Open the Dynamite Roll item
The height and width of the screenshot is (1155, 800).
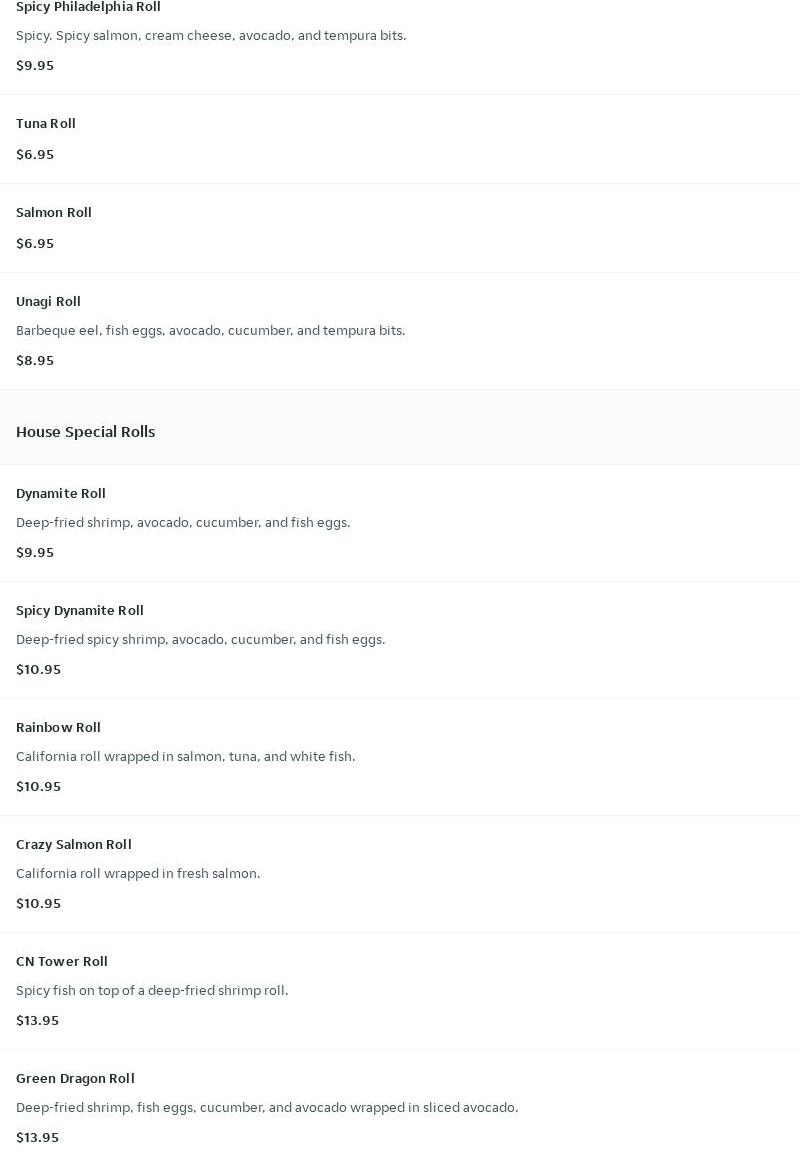tap(61, 494)
